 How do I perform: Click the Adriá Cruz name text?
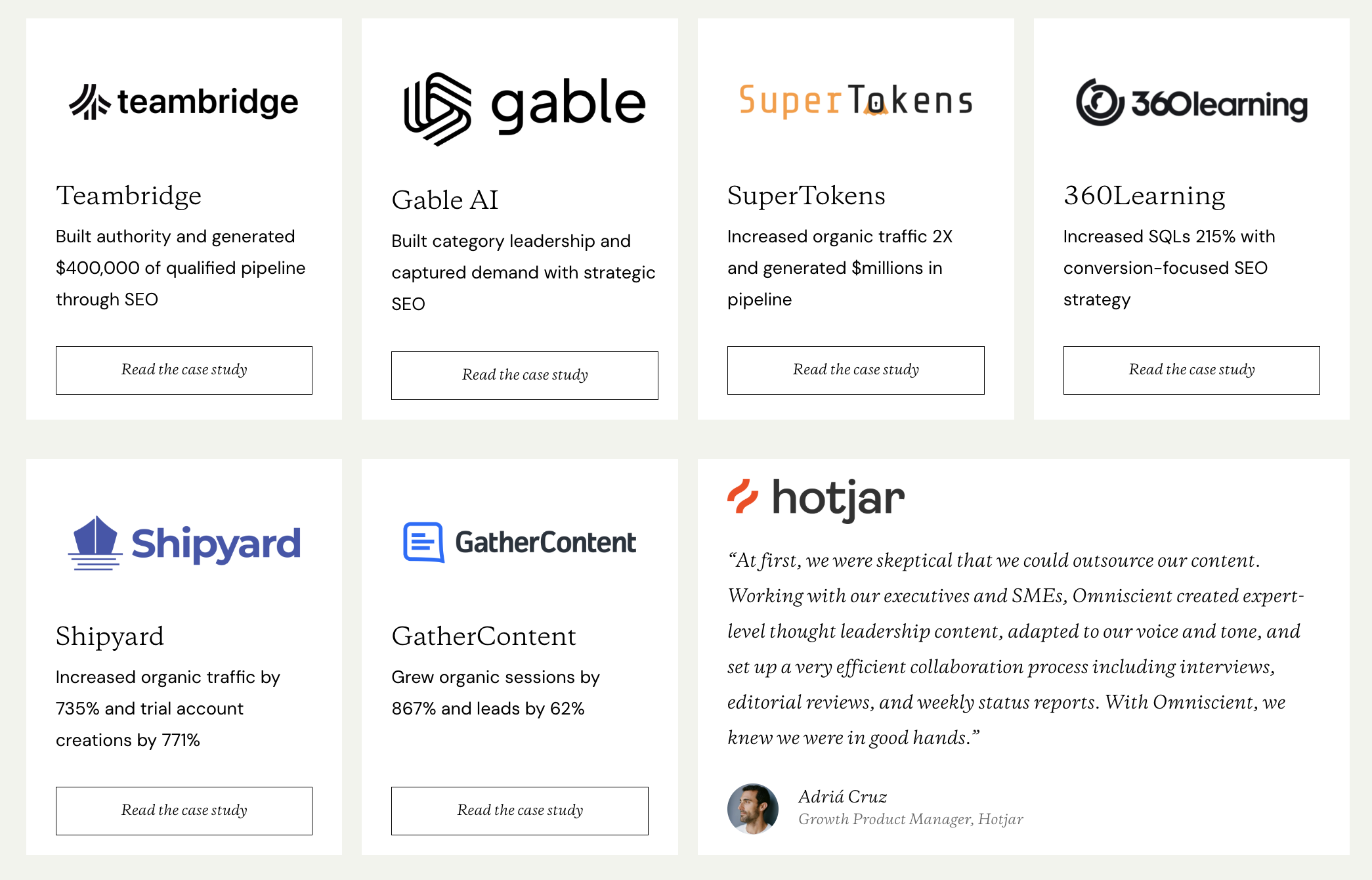tap(842, 797)
